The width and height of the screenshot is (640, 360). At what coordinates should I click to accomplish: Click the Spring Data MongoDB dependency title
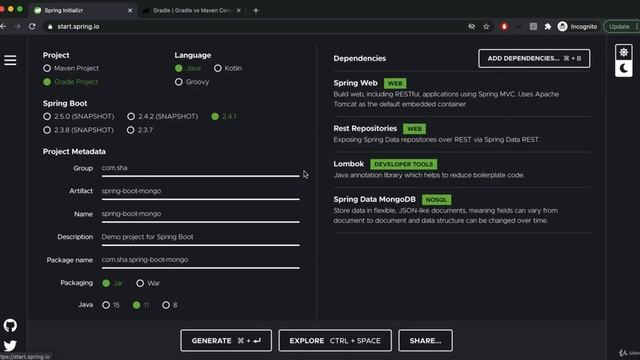click(374, 200)
